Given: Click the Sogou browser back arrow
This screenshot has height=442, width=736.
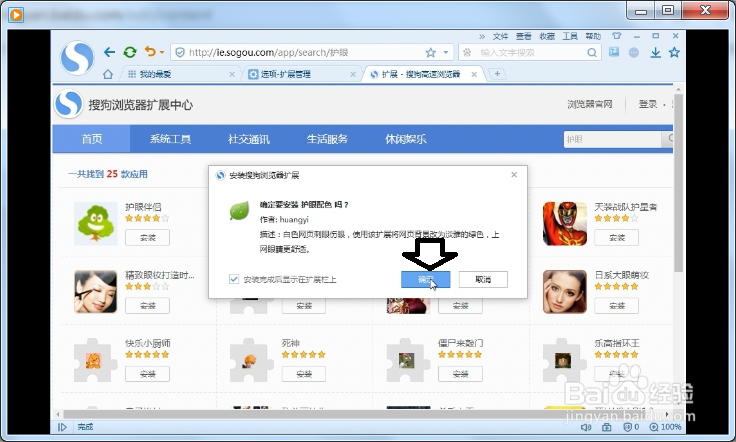Looking at the screenshot, I should click(109, 52).
